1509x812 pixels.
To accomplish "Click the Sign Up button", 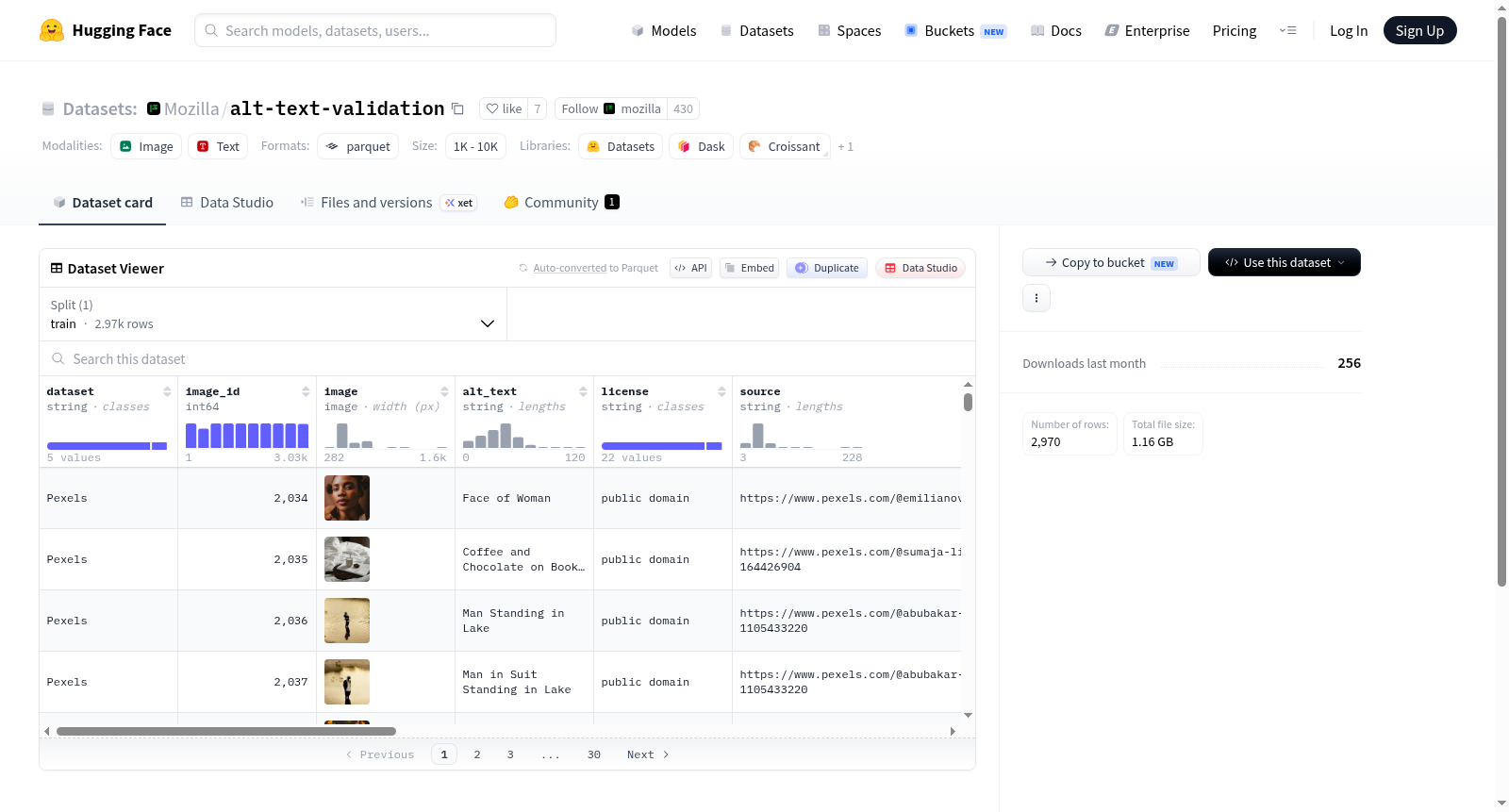I will tap(1419, 31).
